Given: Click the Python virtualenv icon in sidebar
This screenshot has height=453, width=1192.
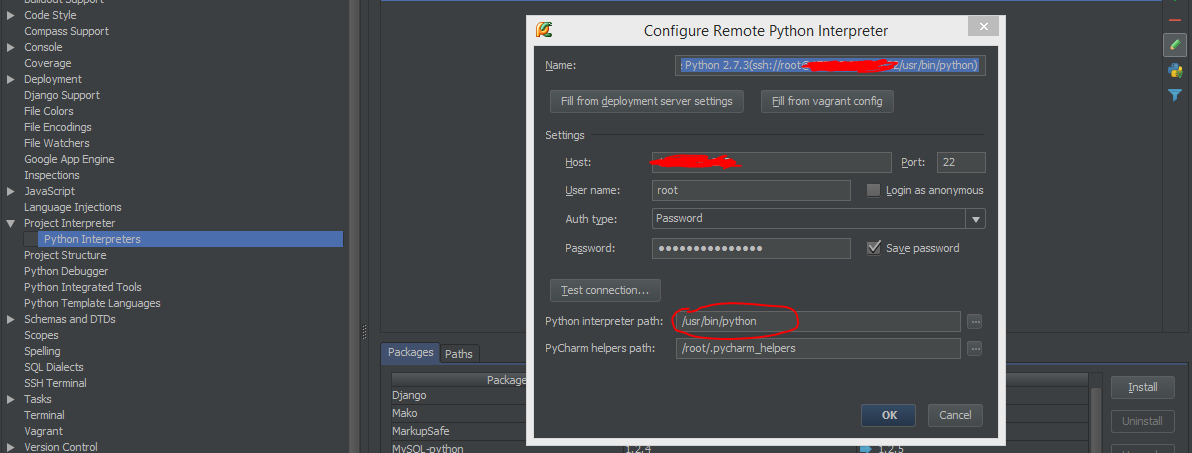Looking at the screenshot, I should tap(1174, 70).
